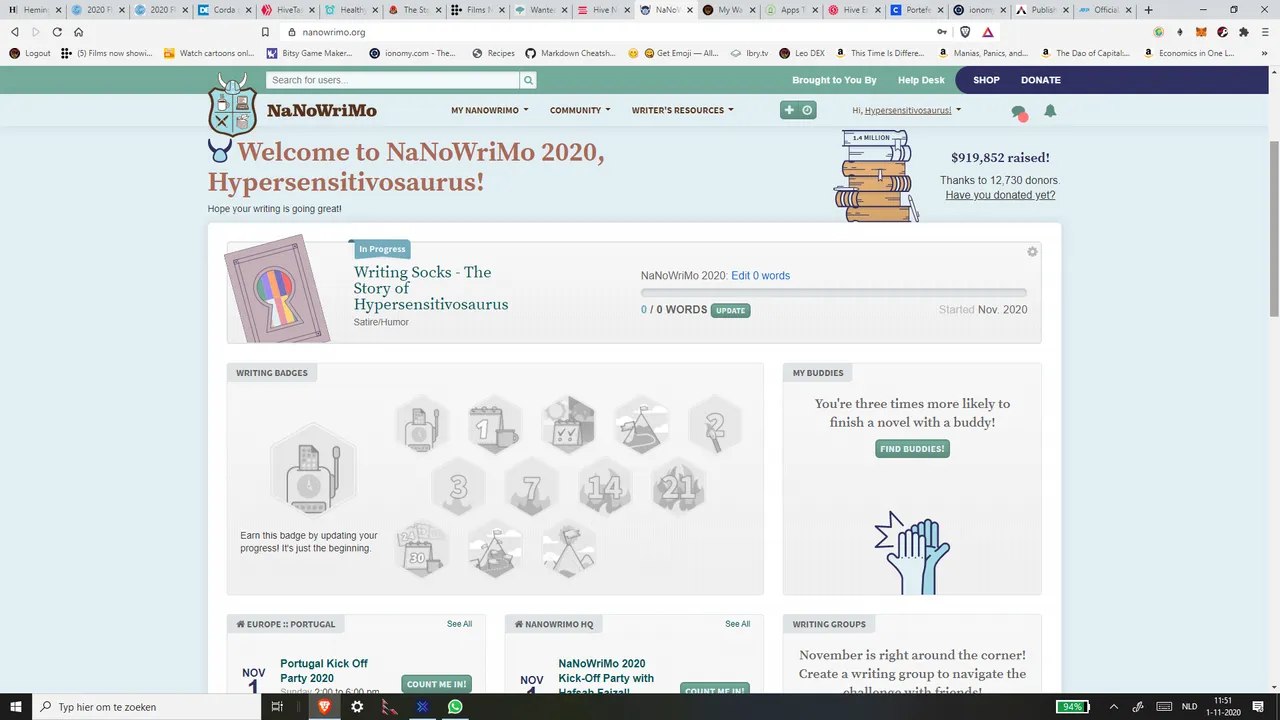Click Count Me In for Portugal party
Image resolution: width=1280 pixels, height=720 pixels.
tap(436, 685)
